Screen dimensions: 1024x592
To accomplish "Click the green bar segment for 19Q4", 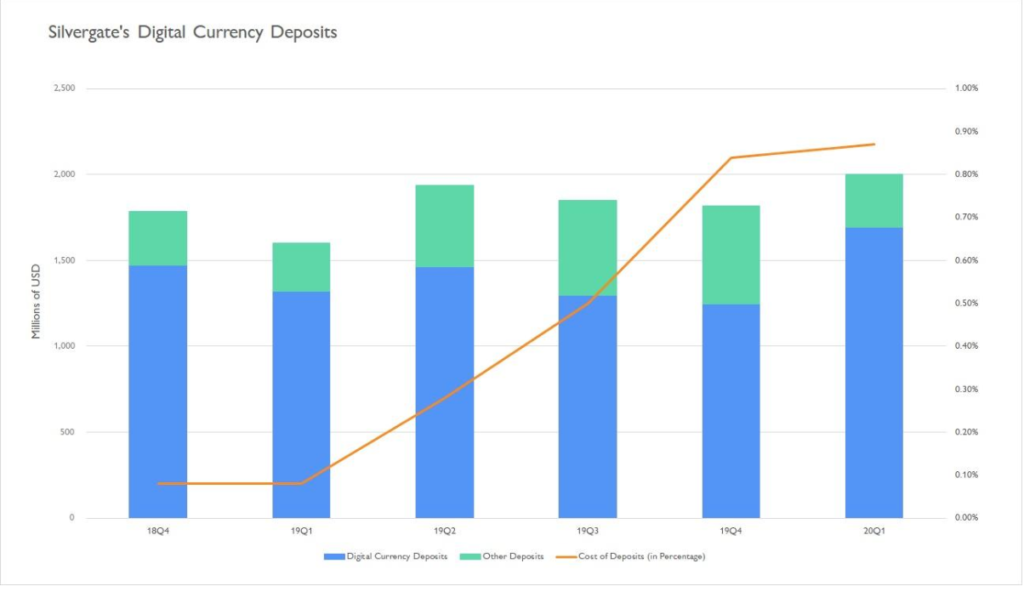I will [x=731, y=255].
